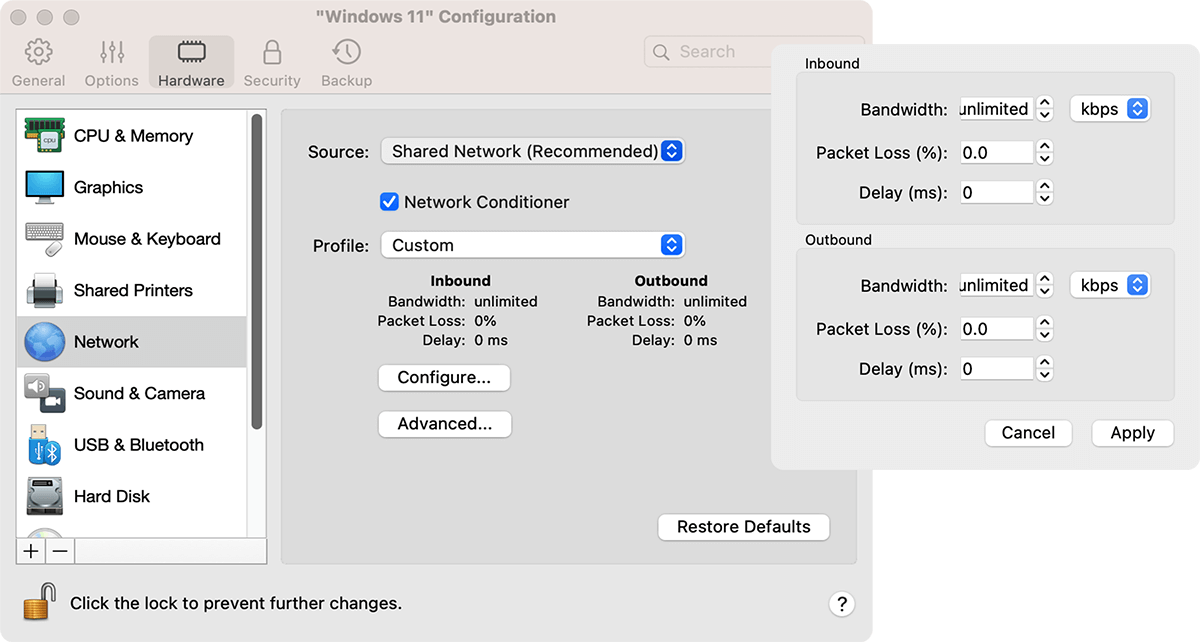Click the Hard Disk drive icon
Viewport: 1200px width, 642px height.
(x=45, y=497)
